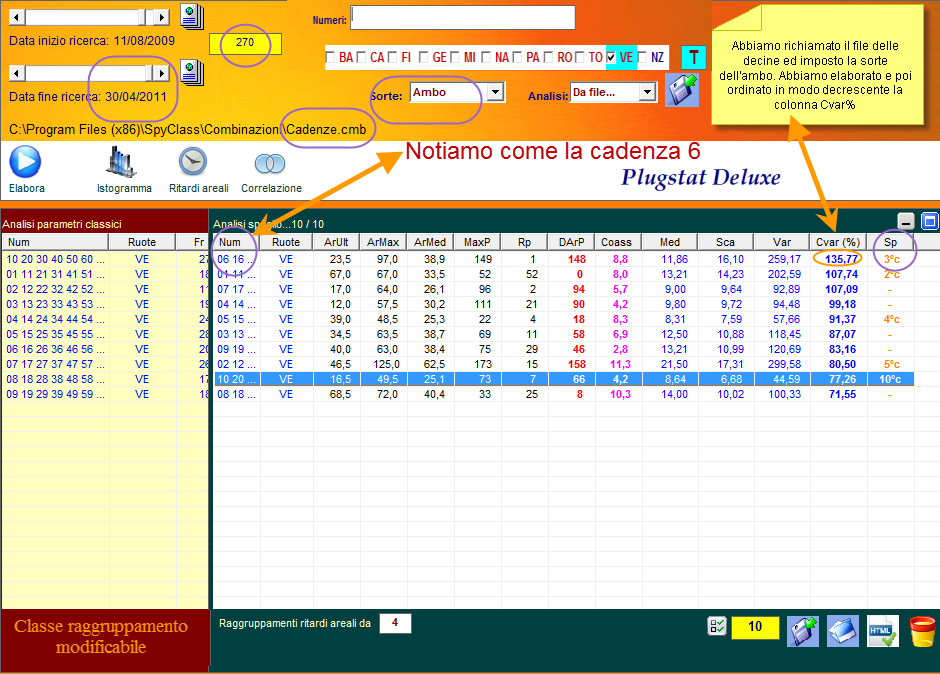Click the save disk icon in the bottom toolbar
This screenshot has height=674, width=940.
pyautogui.click(x=803, y=631)
